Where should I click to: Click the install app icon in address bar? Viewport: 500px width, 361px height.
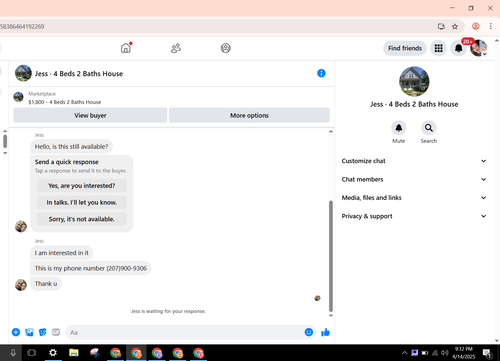441,27
